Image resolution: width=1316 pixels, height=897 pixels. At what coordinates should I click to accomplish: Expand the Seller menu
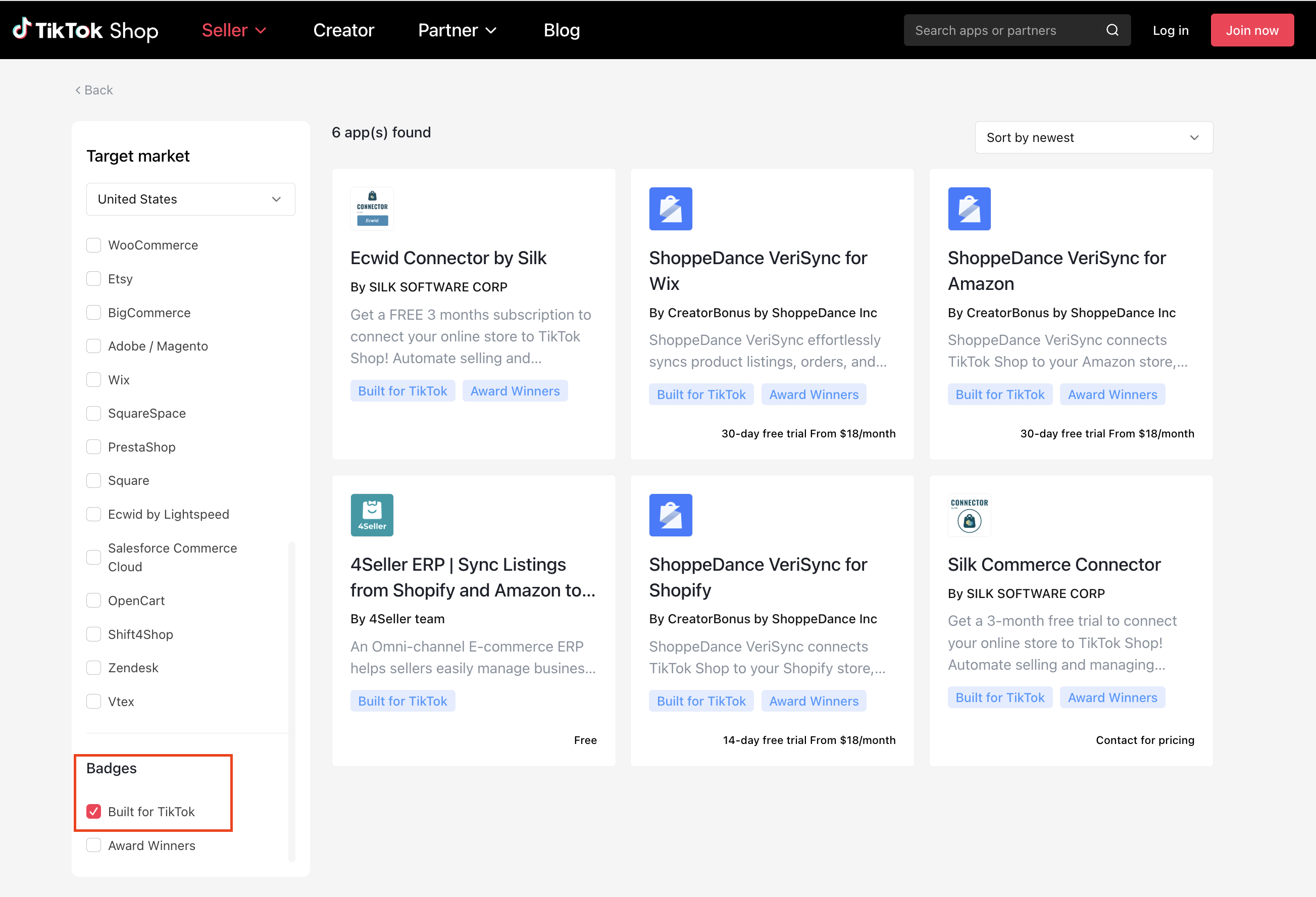(x=233, y=30)
